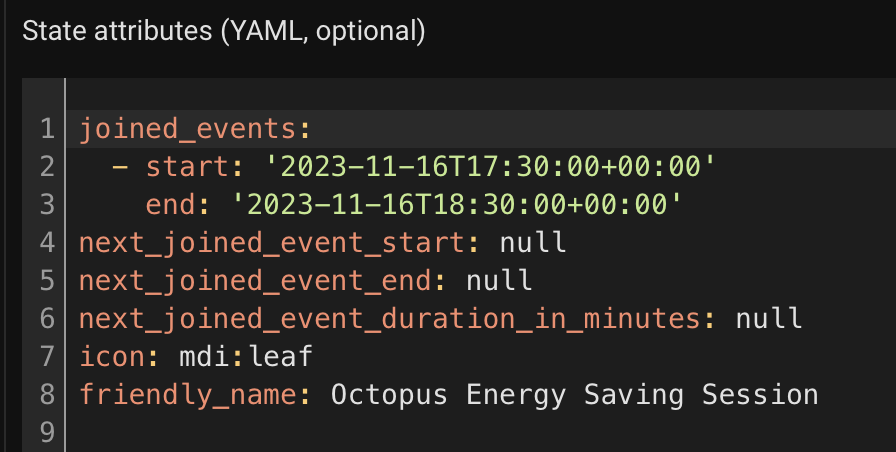The image size is (896, 452).
Task: Click the mdi:leaf icon value
Action: (246, 357)
